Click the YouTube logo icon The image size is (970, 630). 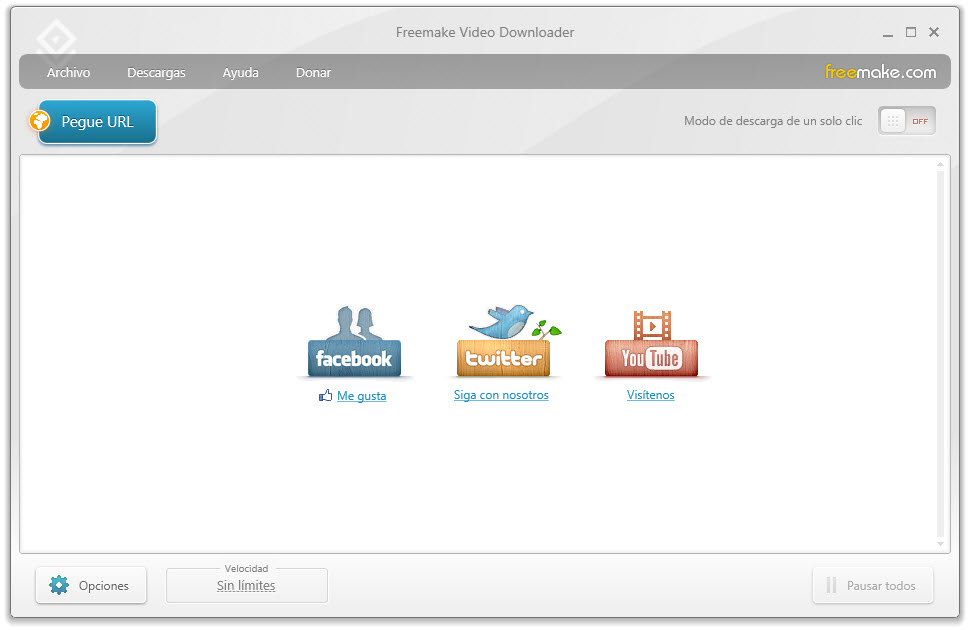651,343
